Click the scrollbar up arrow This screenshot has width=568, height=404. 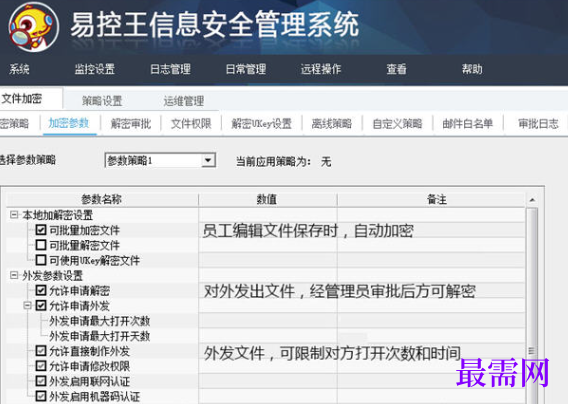pyautogui.click(x=532, y=200)
